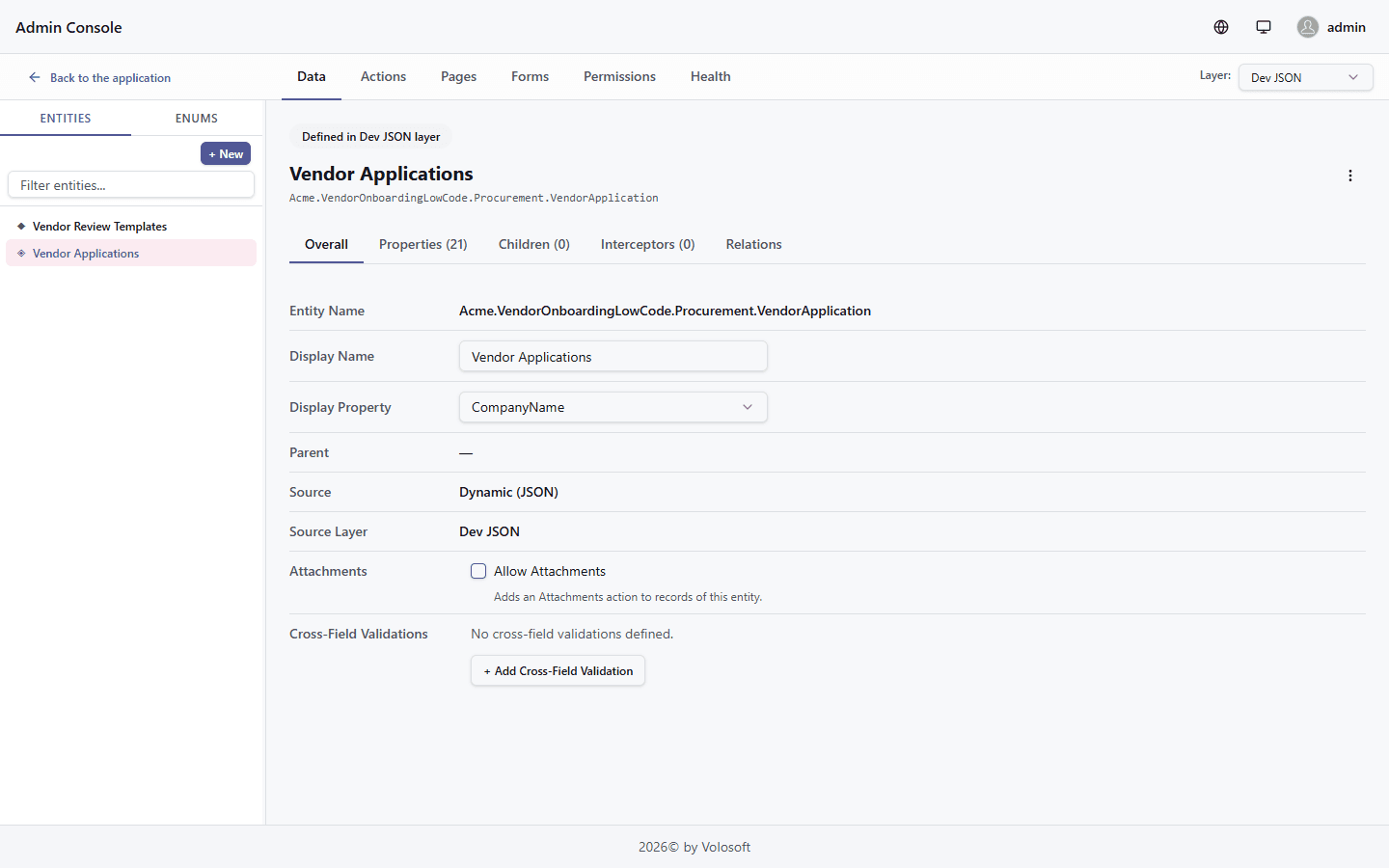Click the admin username label
Screen dimensions: 1389x868
click(x=1346, y=27)
